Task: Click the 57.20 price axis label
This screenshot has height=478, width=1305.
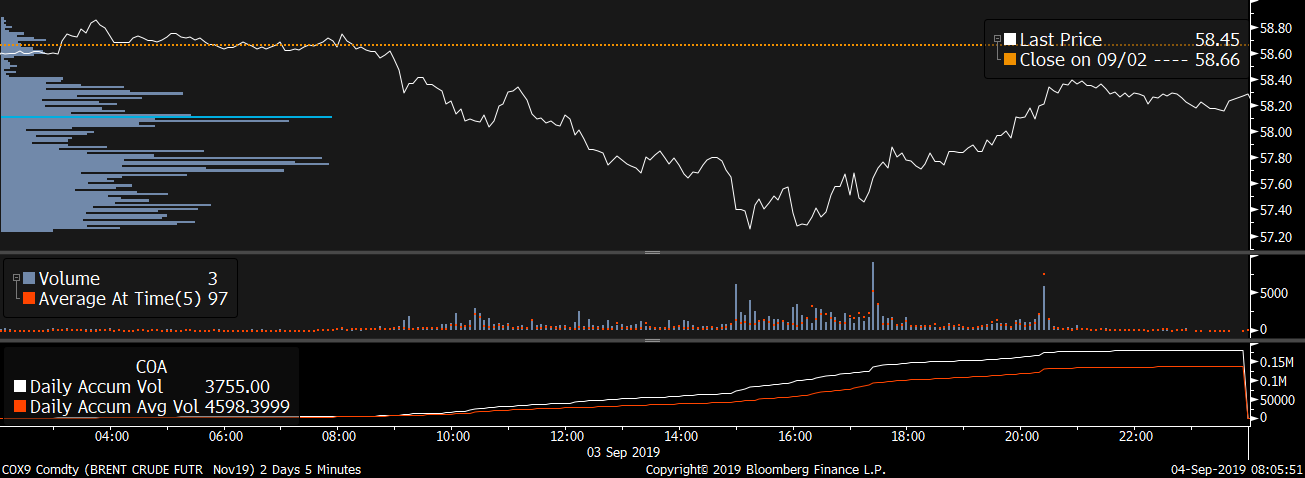Action: 1277,237
